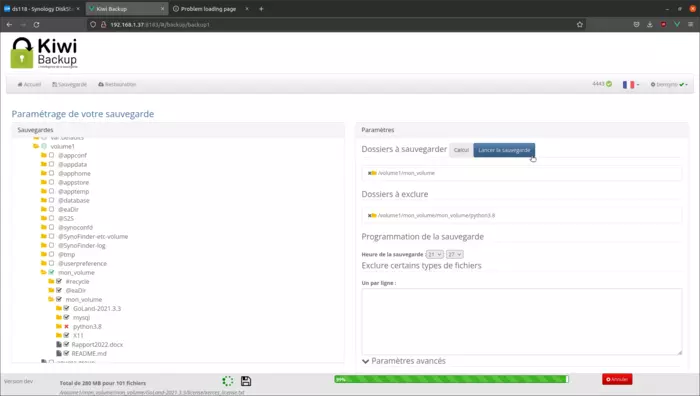Uncheck the Rapport2022.docx checkbox
Image resolution: width=700 pixels, height=396 pixels.
(67, 344)
